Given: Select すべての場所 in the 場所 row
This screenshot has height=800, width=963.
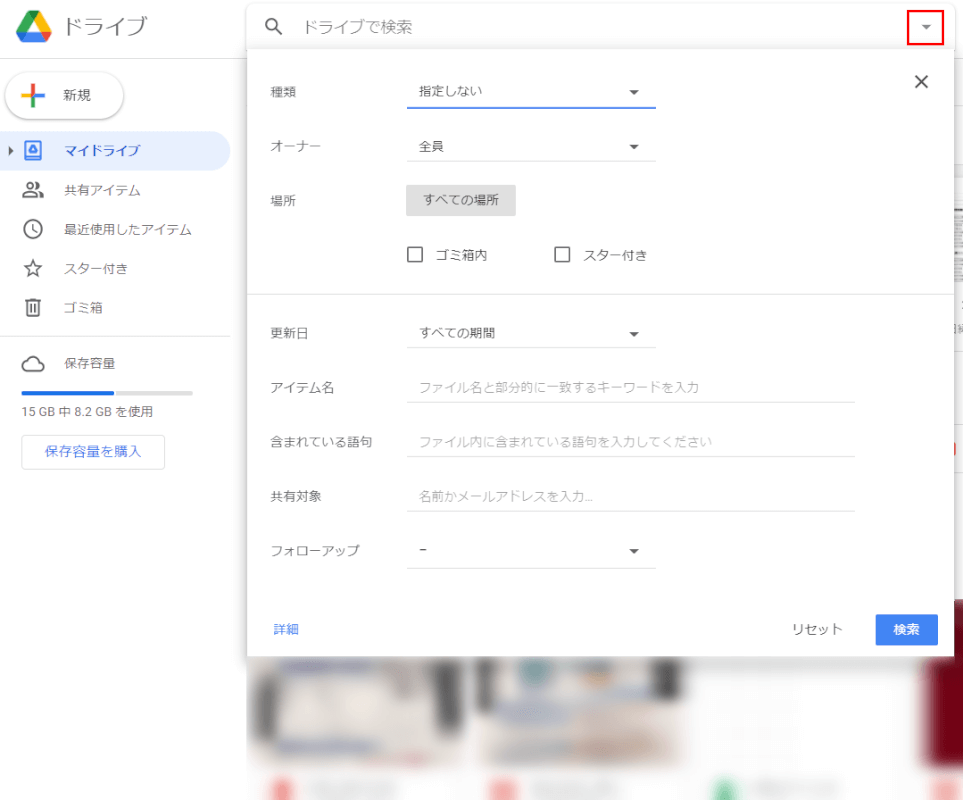Looking at the screenshot, I should coord(460,200).
